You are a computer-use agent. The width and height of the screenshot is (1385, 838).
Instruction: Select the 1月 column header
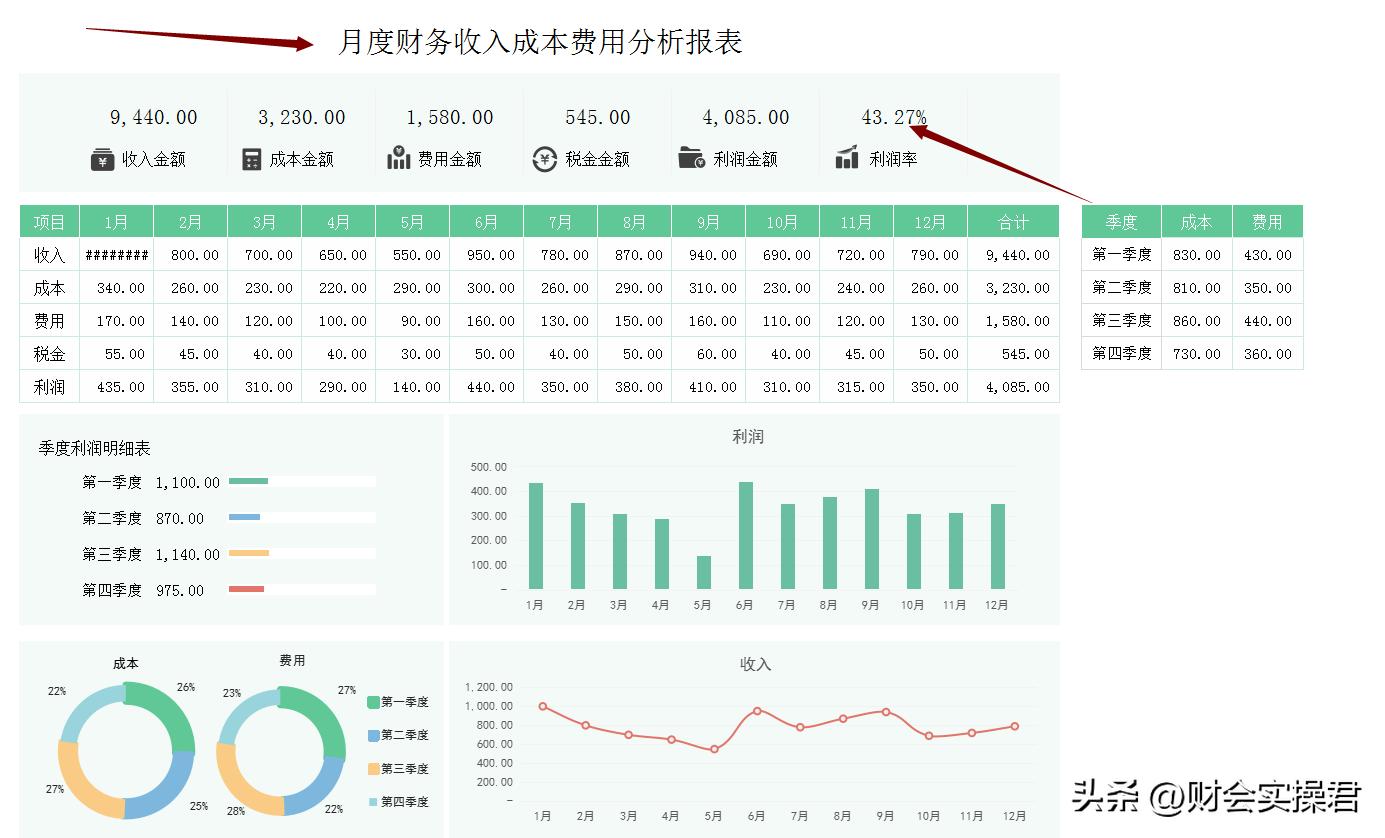pos(116,221)
